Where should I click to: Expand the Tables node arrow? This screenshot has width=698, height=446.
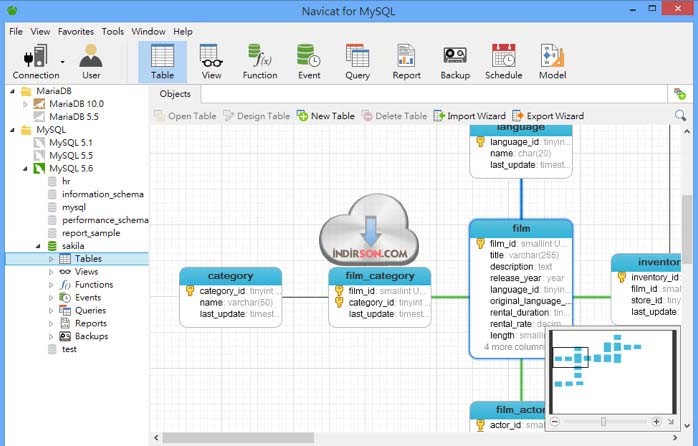51,259
